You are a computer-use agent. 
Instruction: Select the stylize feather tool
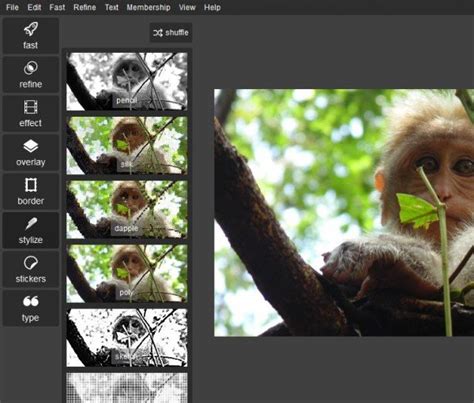(x=31, y=231)
